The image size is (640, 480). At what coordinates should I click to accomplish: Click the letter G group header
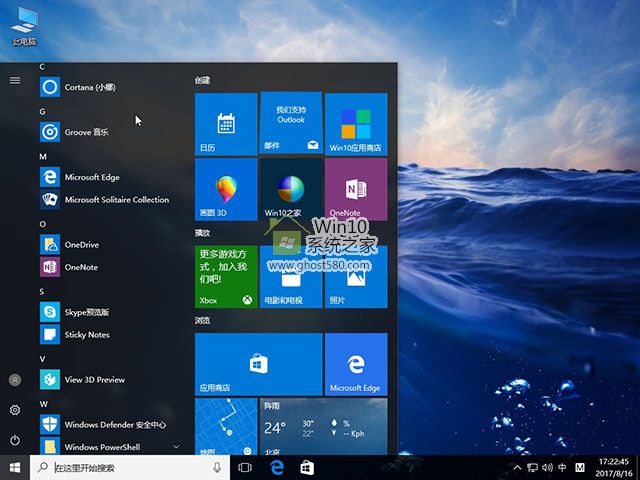click(42, 112)
